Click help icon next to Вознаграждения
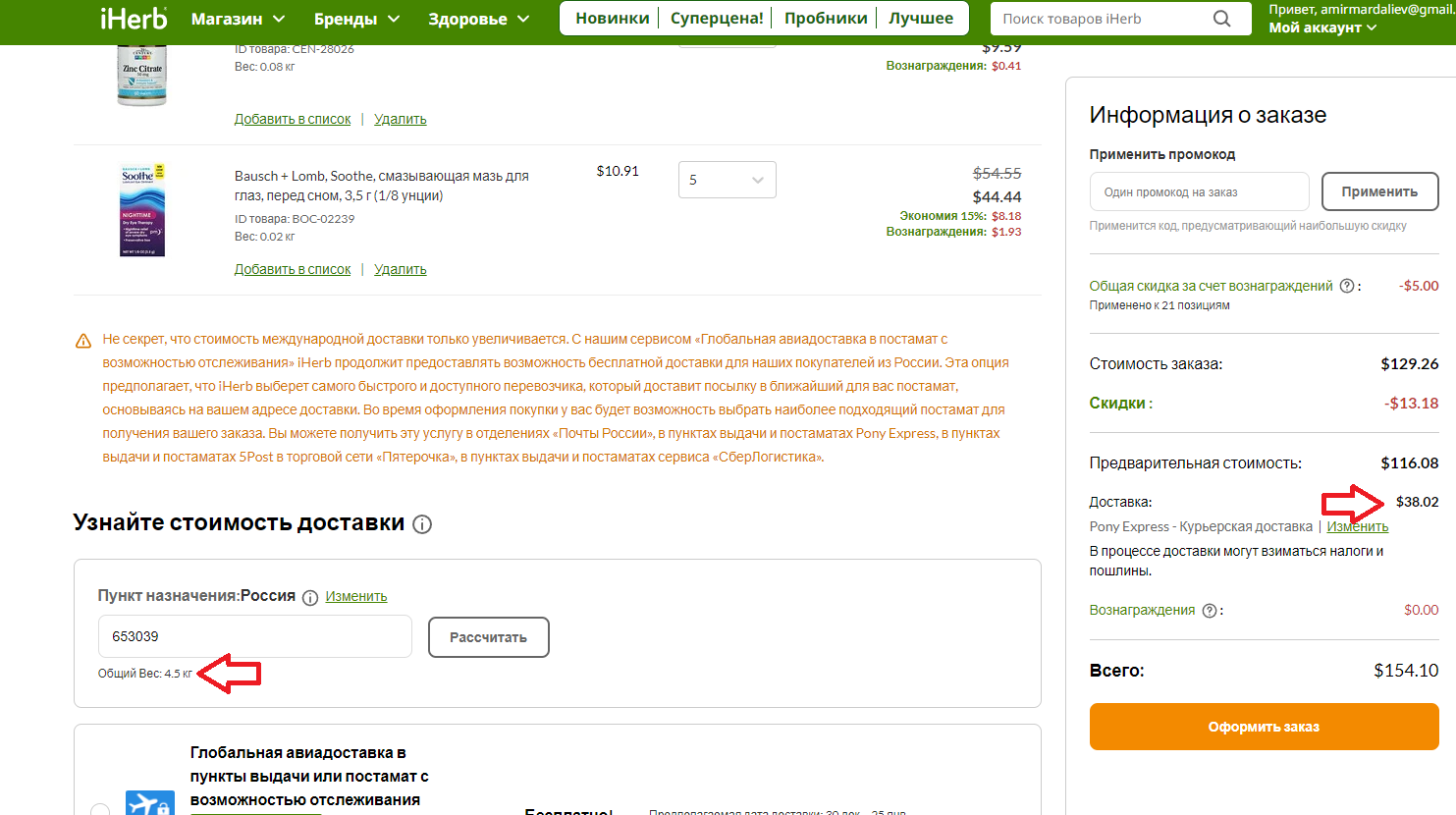Viewport: 1456px width, 815px height. point(1210,611)
